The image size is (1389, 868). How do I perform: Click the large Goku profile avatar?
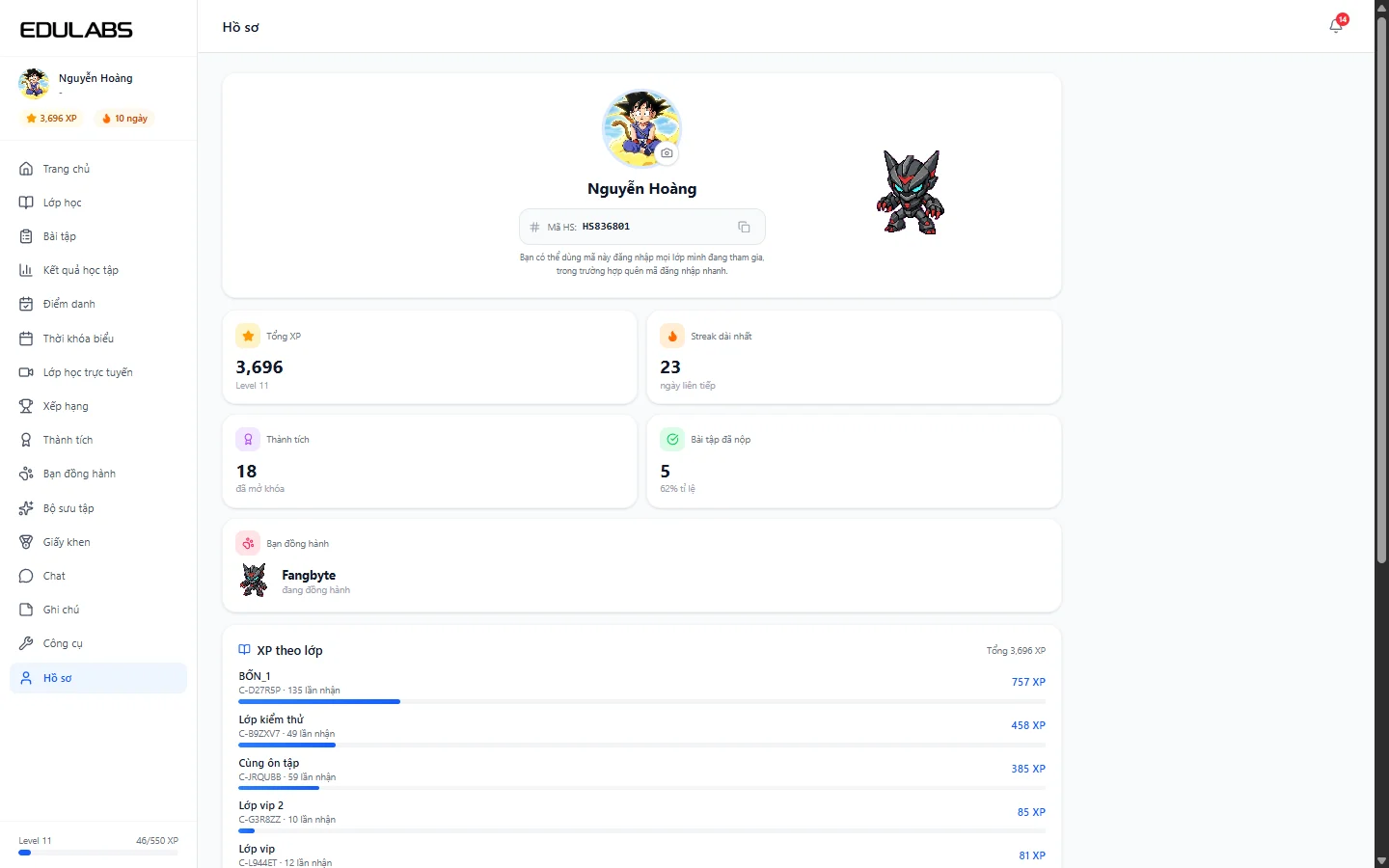(x=641, y=128)
